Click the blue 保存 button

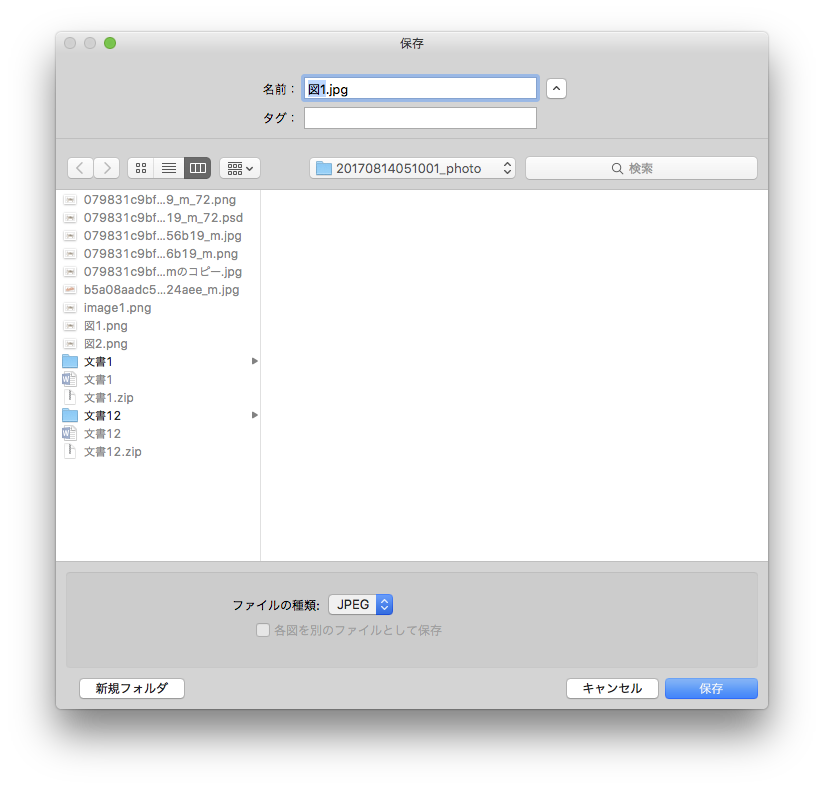(x=712, y=688)
